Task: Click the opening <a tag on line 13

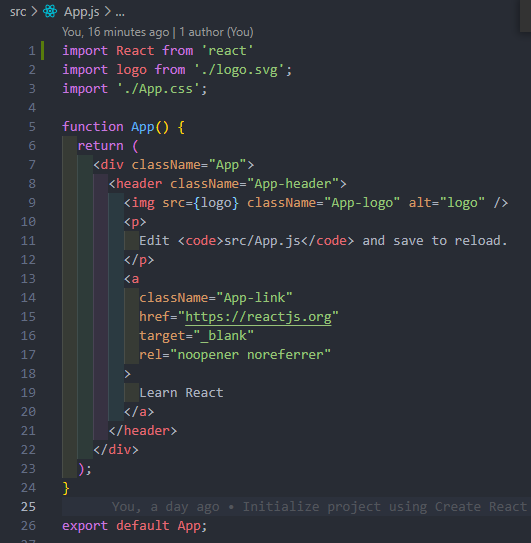Action: click(x=132, y=279)
